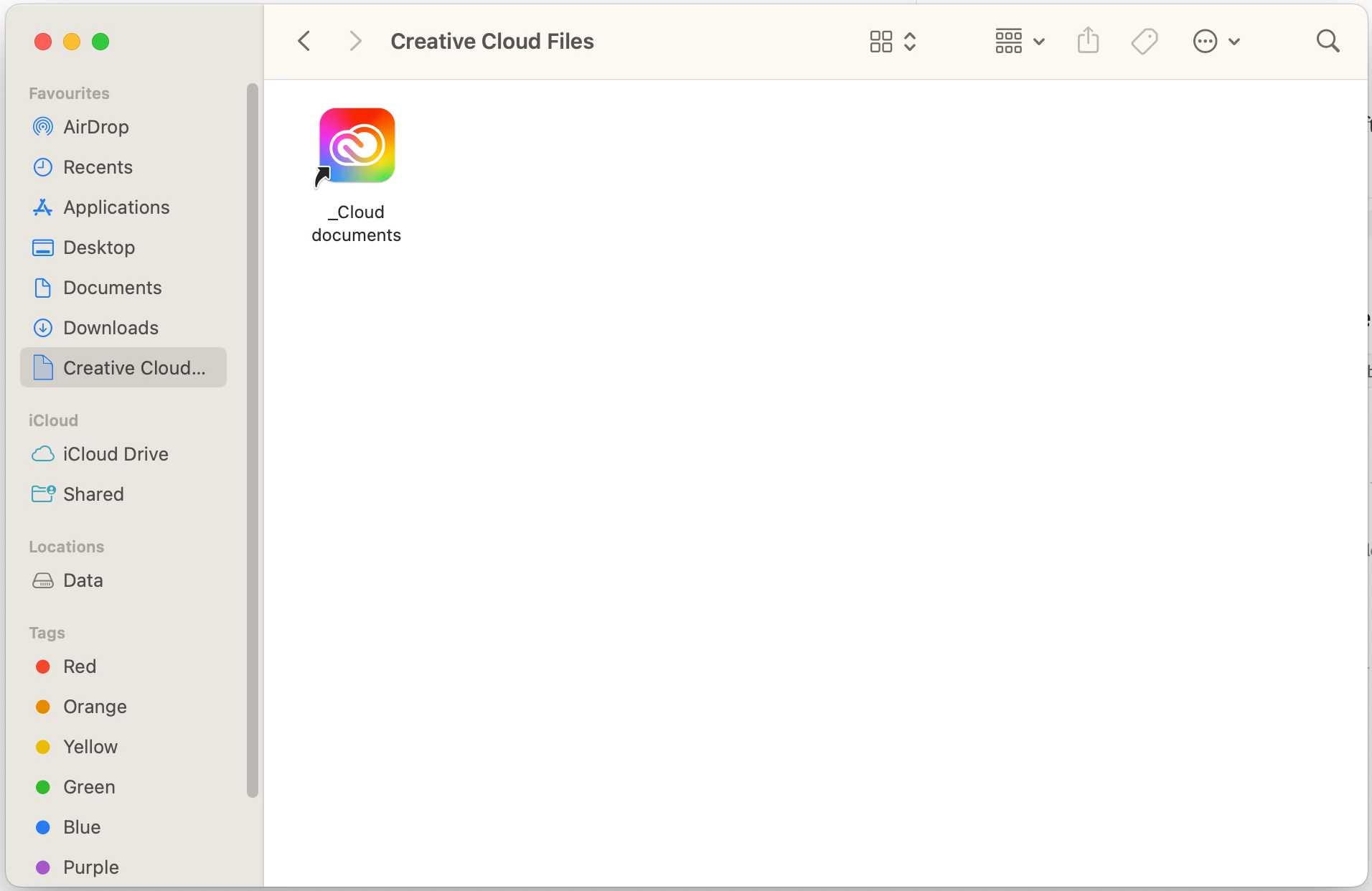Open iCloud Drive in the sidebar
The height and width of the screenshot is (891, 1372).
click(123, 454)
